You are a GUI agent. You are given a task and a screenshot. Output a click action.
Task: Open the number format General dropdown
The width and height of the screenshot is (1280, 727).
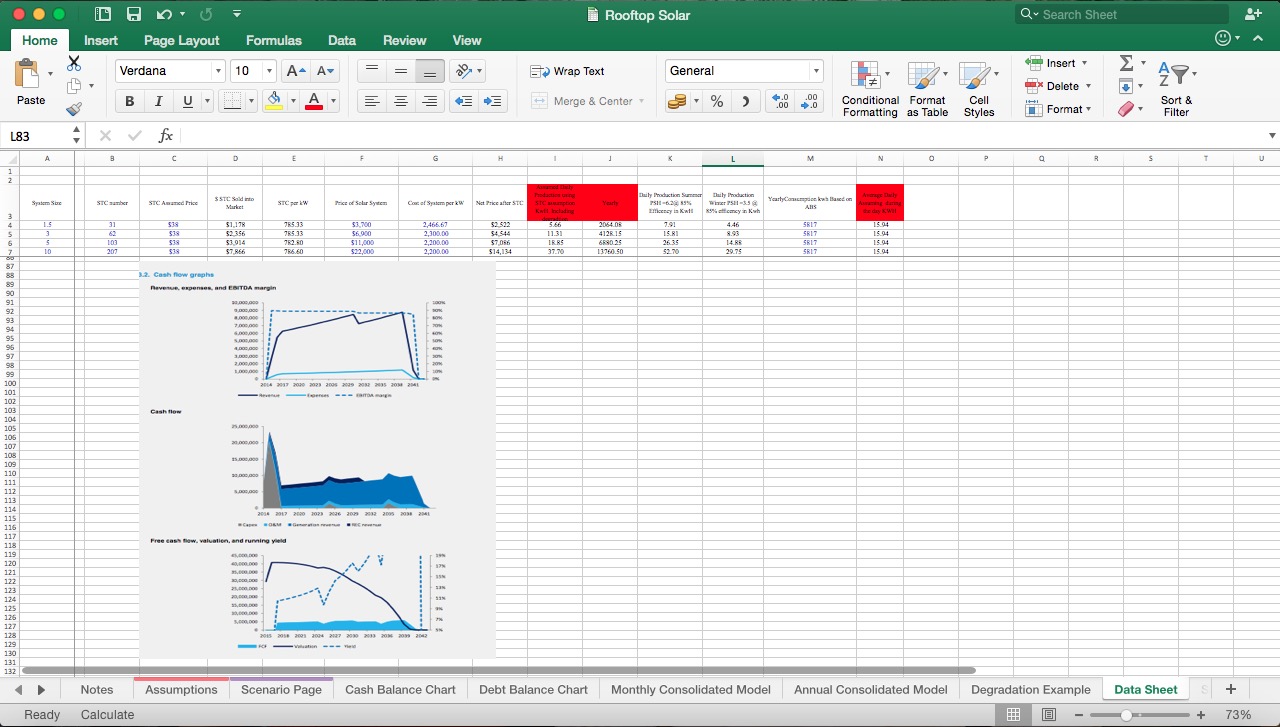818,71
